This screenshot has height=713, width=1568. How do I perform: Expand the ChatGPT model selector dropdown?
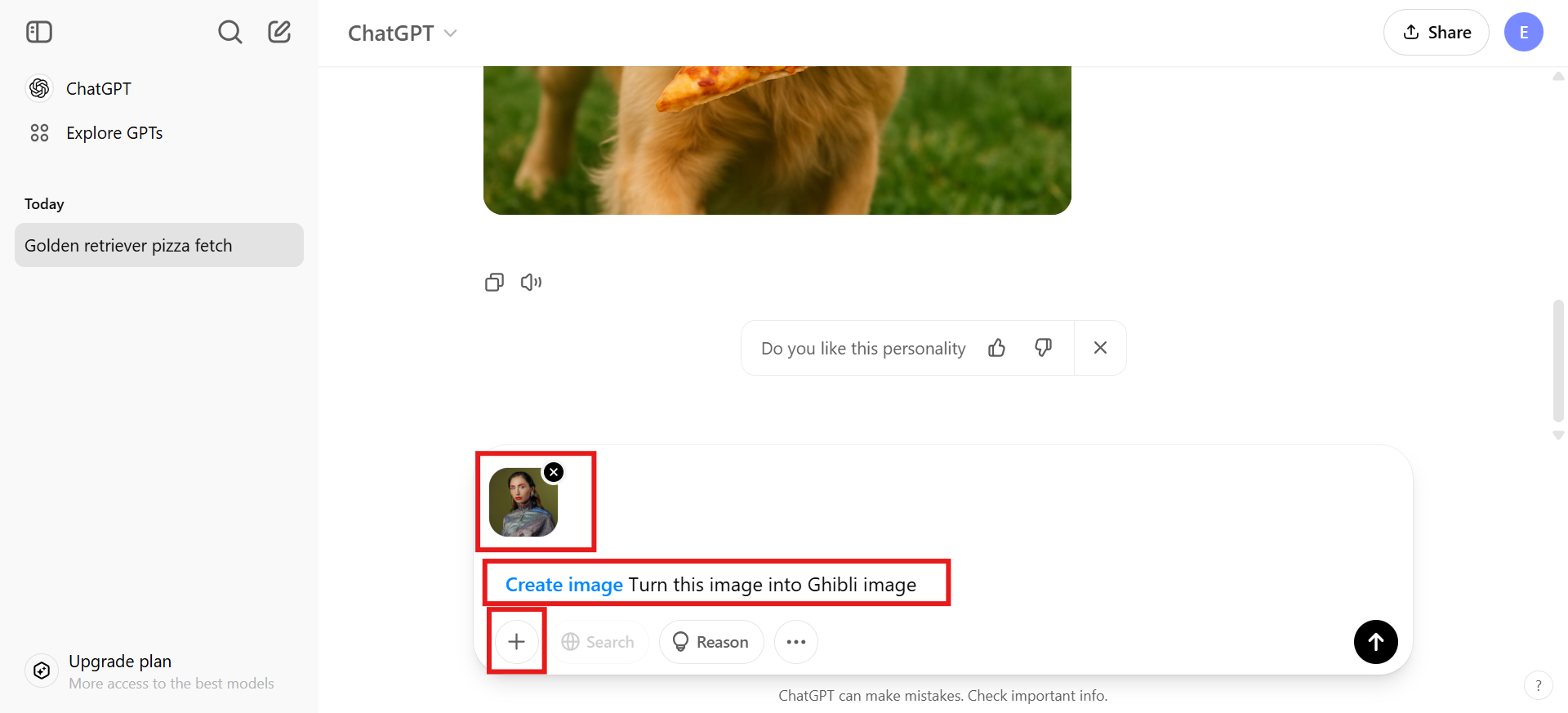[x=403, y=33]
